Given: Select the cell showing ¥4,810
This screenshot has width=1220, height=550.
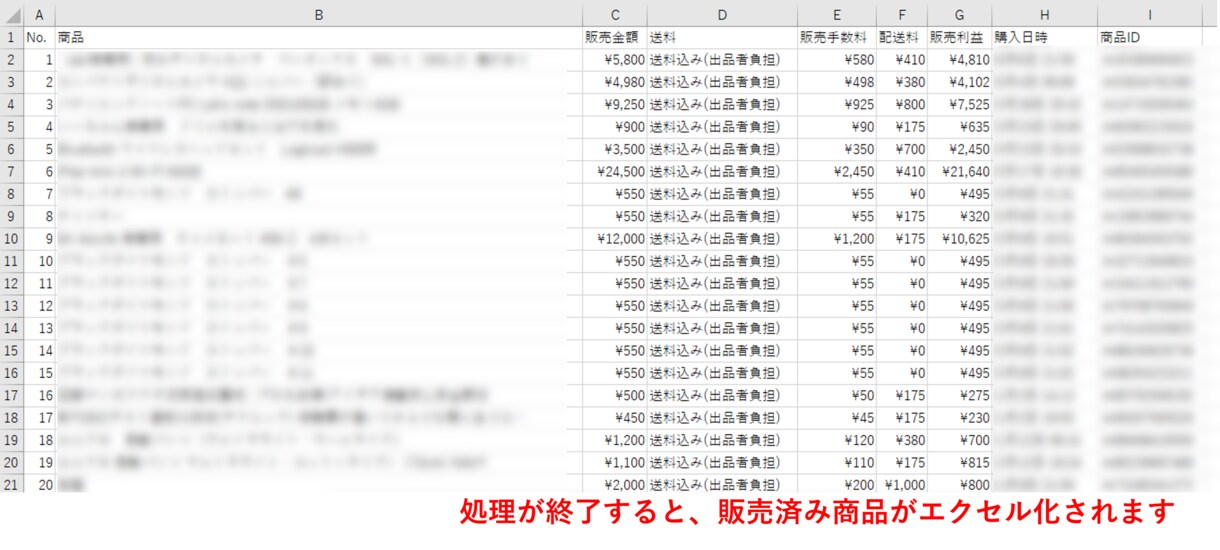Looking at the screenshot, I should (960, 60).
